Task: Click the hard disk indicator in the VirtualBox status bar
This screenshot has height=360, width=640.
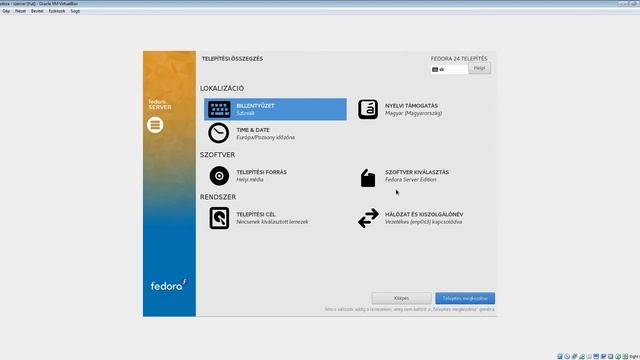Action: [560, 356]
